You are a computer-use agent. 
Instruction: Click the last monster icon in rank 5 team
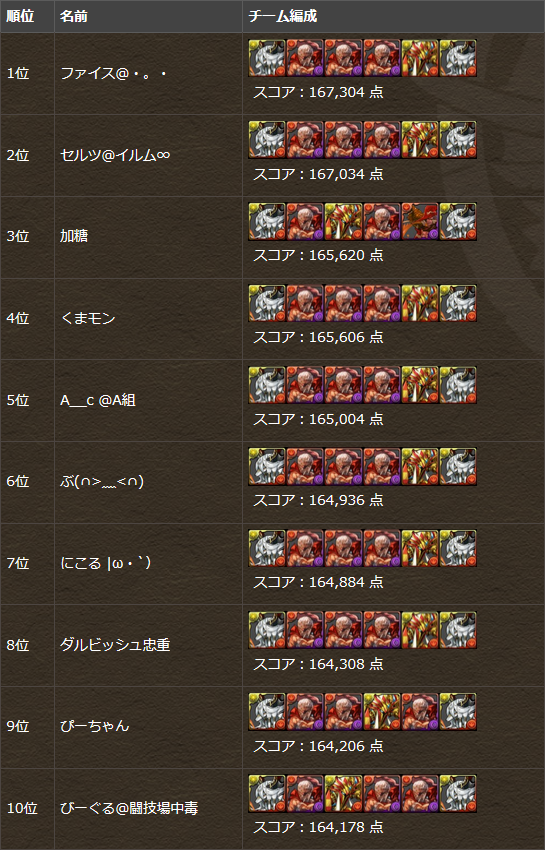click(458, 385)
